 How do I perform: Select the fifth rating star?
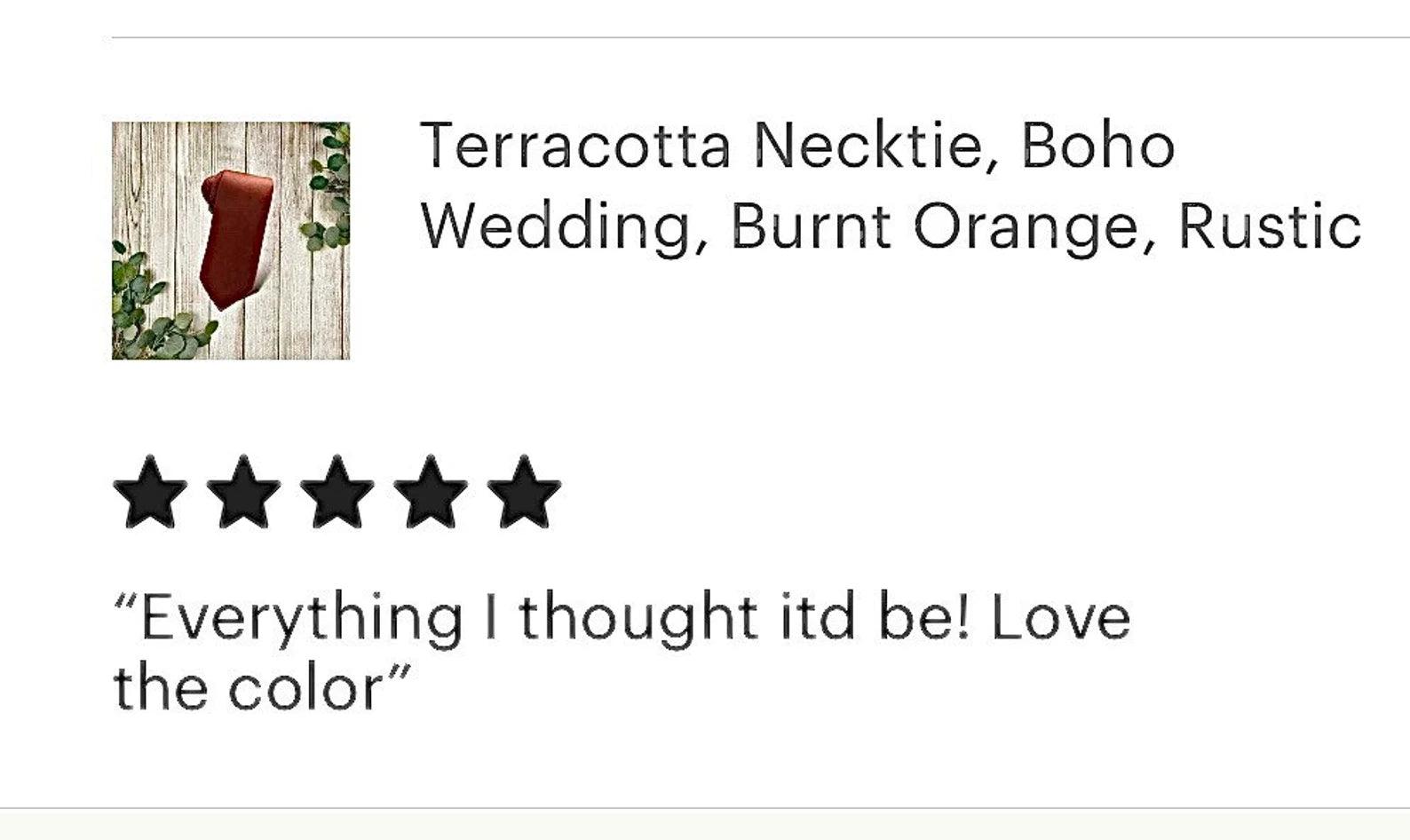point(524,493)
